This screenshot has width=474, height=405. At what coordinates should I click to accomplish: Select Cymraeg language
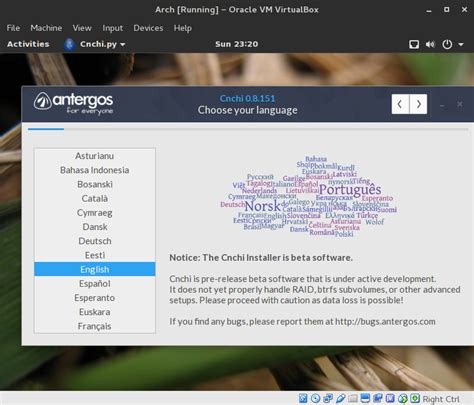(x=95, y=213)
